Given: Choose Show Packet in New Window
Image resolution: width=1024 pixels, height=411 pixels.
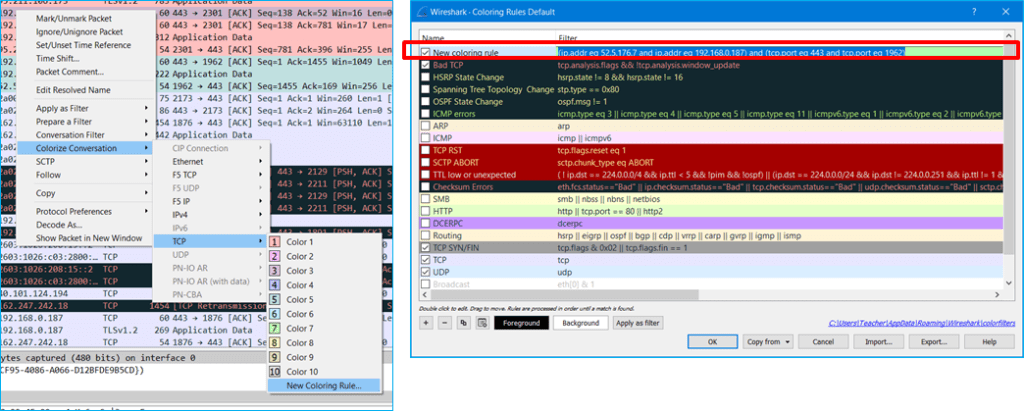Looking at the screenshot, I should [x=89, y=238].
